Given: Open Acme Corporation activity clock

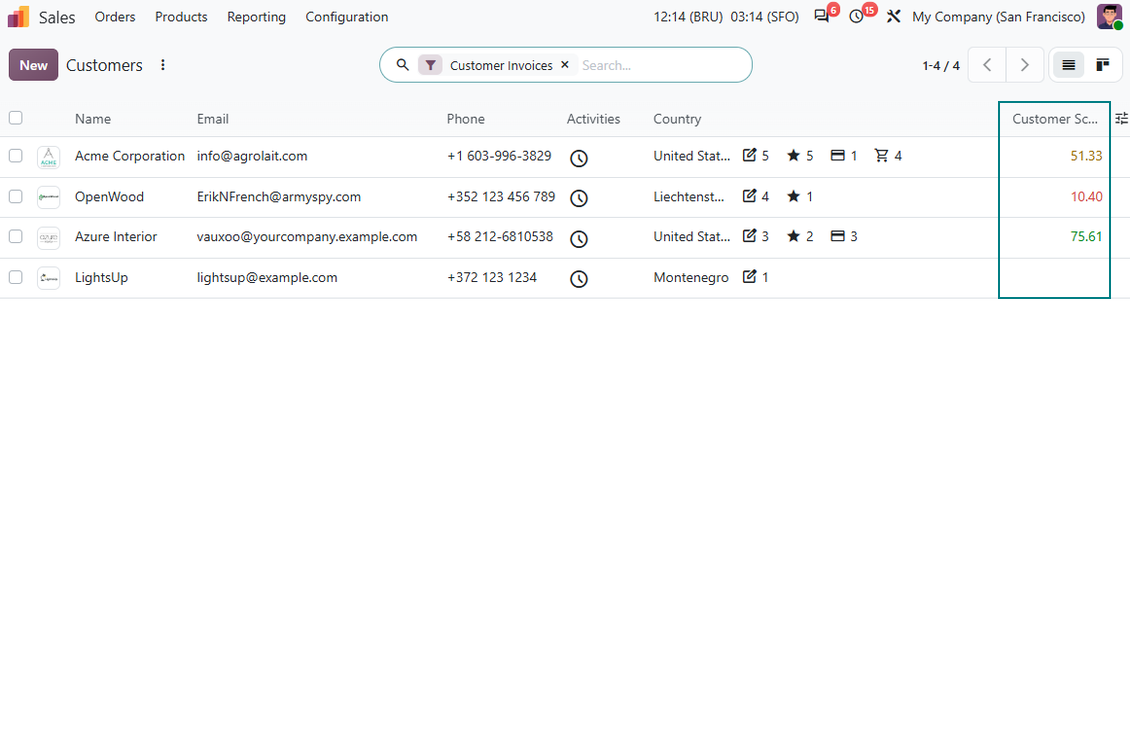Looking at the screenshot, I should (579, 158).
